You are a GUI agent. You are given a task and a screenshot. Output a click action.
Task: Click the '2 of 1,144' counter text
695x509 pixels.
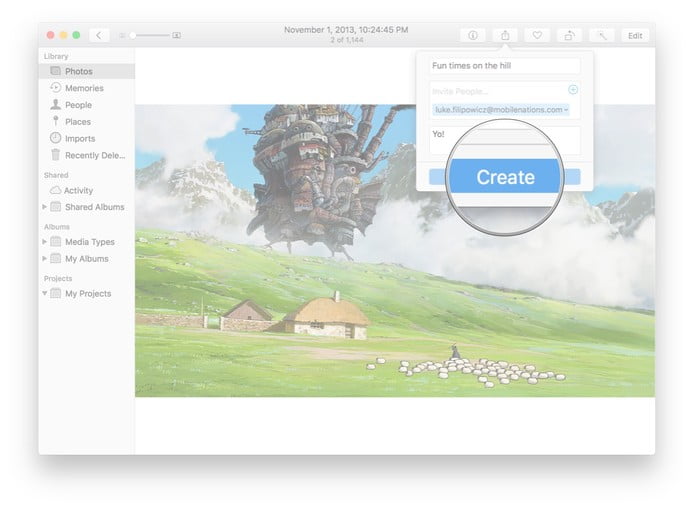pyautogui.click(x=347, y=40)
